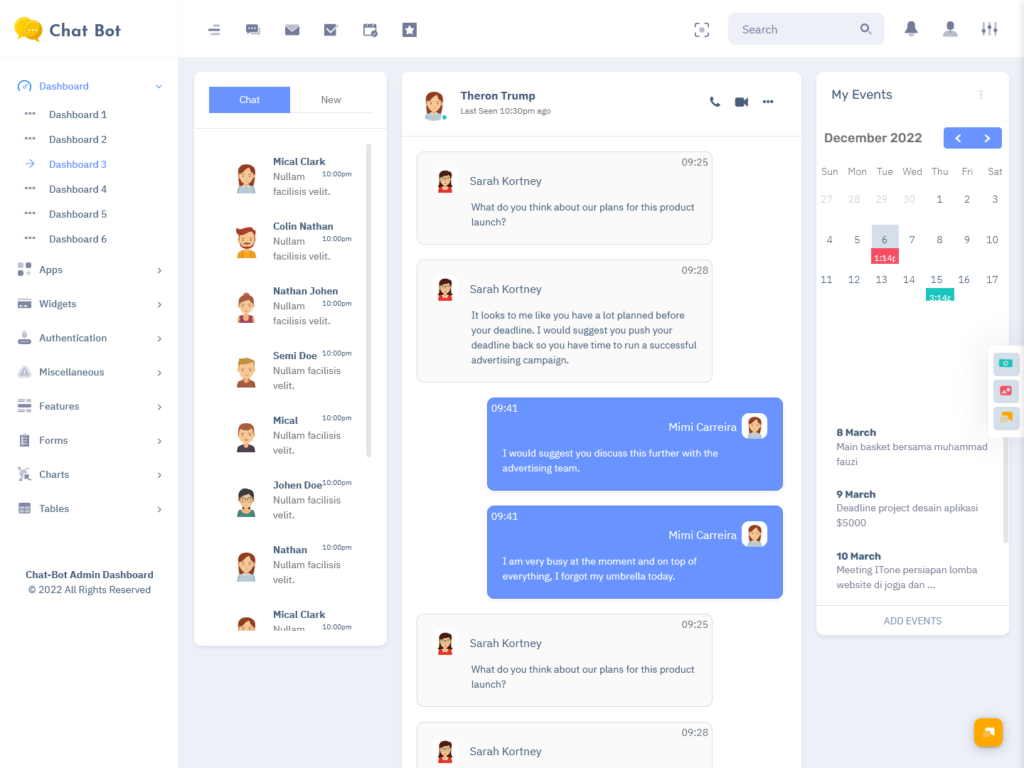
Task: Click the ADD EVENTS button under My Events
Action: [911, 621]
